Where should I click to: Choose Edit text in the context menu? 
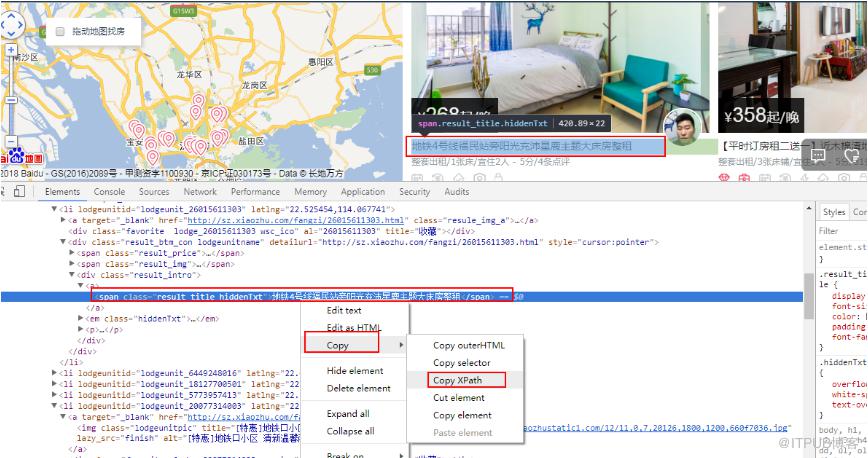click(x=355, y=311)
